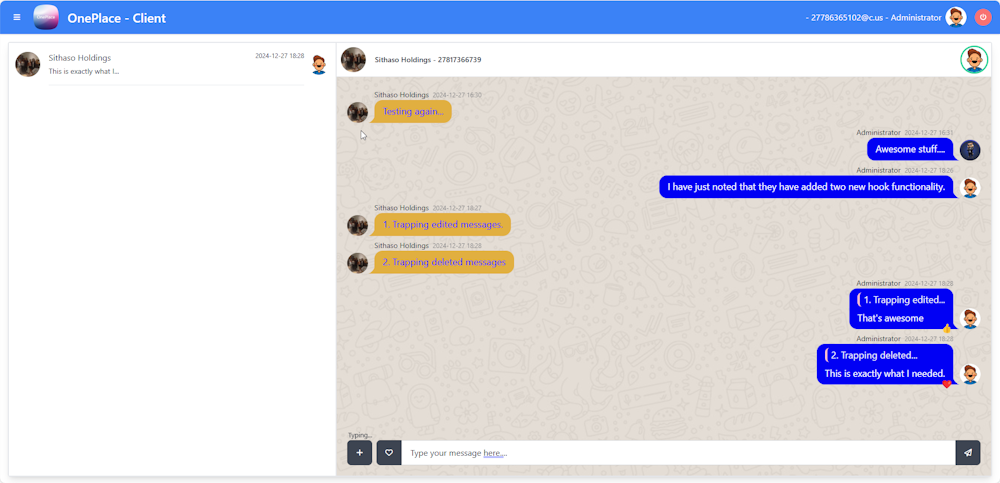Click 'This is exactly what I needed.' message
Screen dimensions: 1000x483
pyautogui.click(x=885, y=373)
